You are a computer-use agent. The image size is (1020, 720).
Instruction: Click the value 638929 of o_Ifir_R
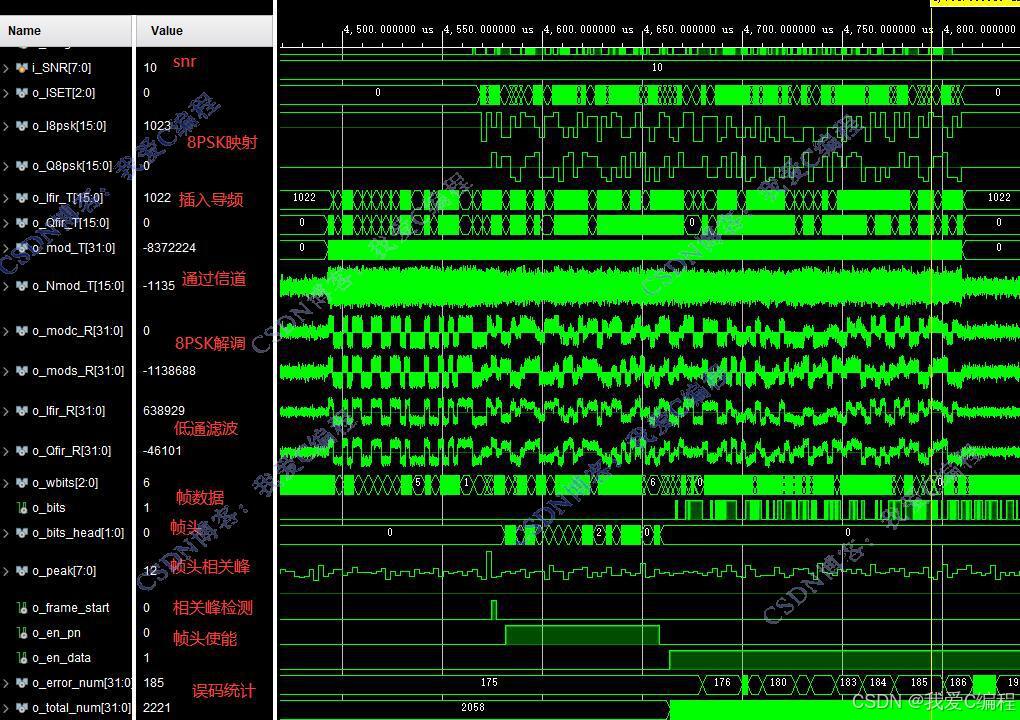coord(164,410)
